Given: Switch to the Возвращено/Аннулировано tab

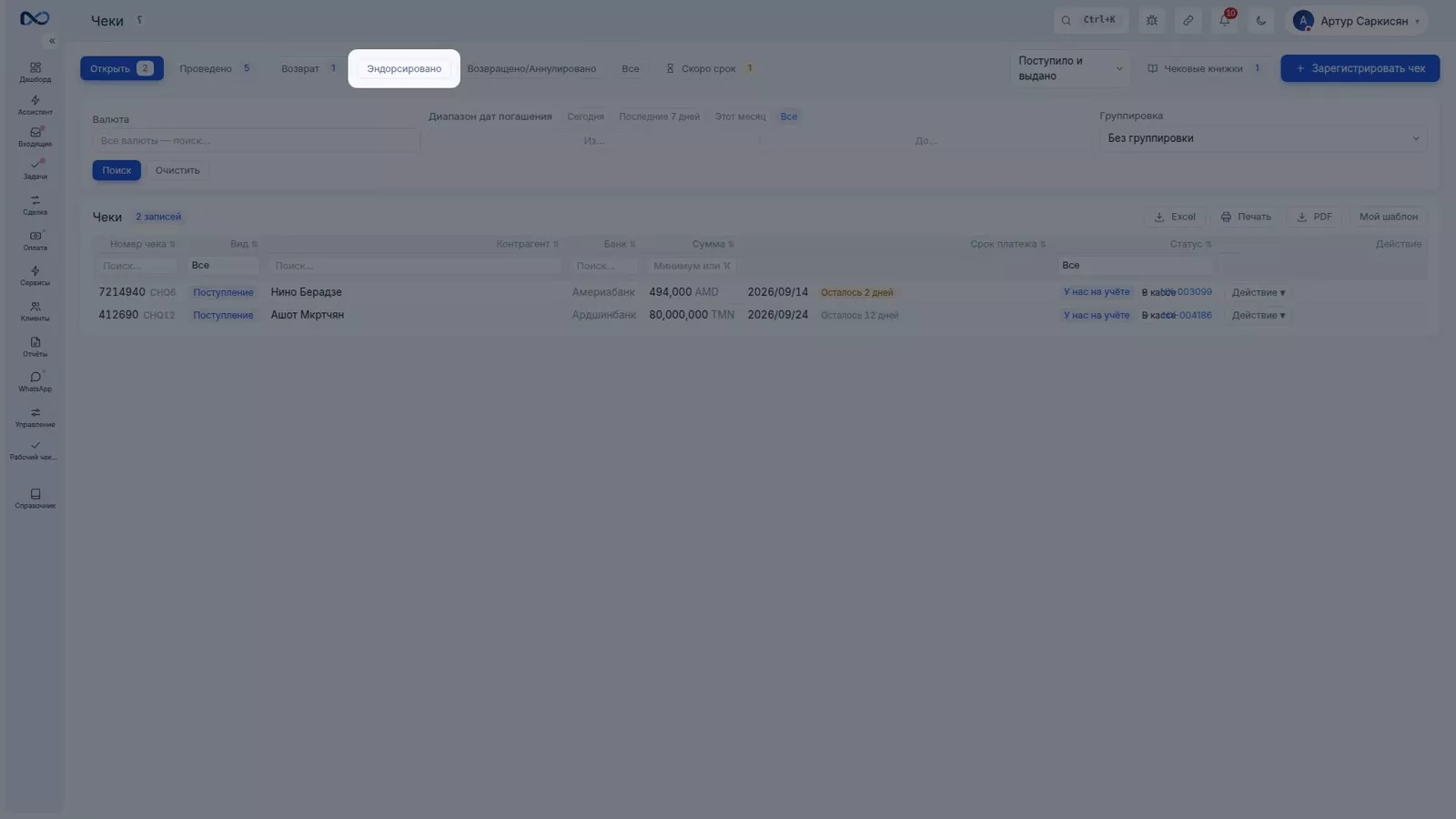Looking at the screenshot, I should pyautogui.click(x=531, y=68).
